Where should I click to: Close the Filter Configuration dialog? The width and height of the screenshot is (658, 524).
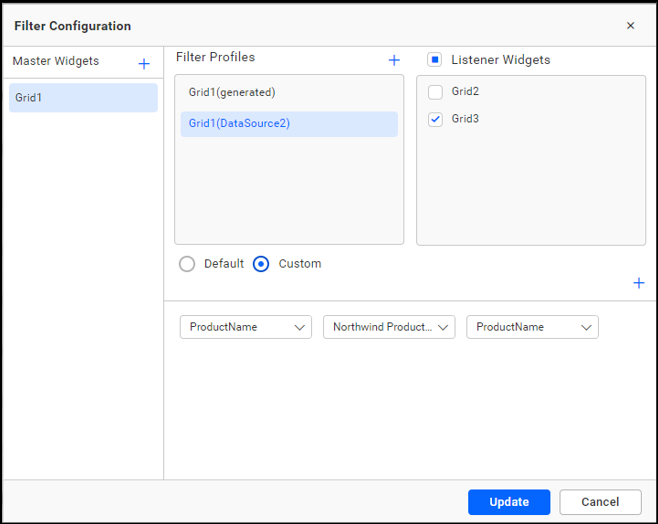[x=630, y=26]
